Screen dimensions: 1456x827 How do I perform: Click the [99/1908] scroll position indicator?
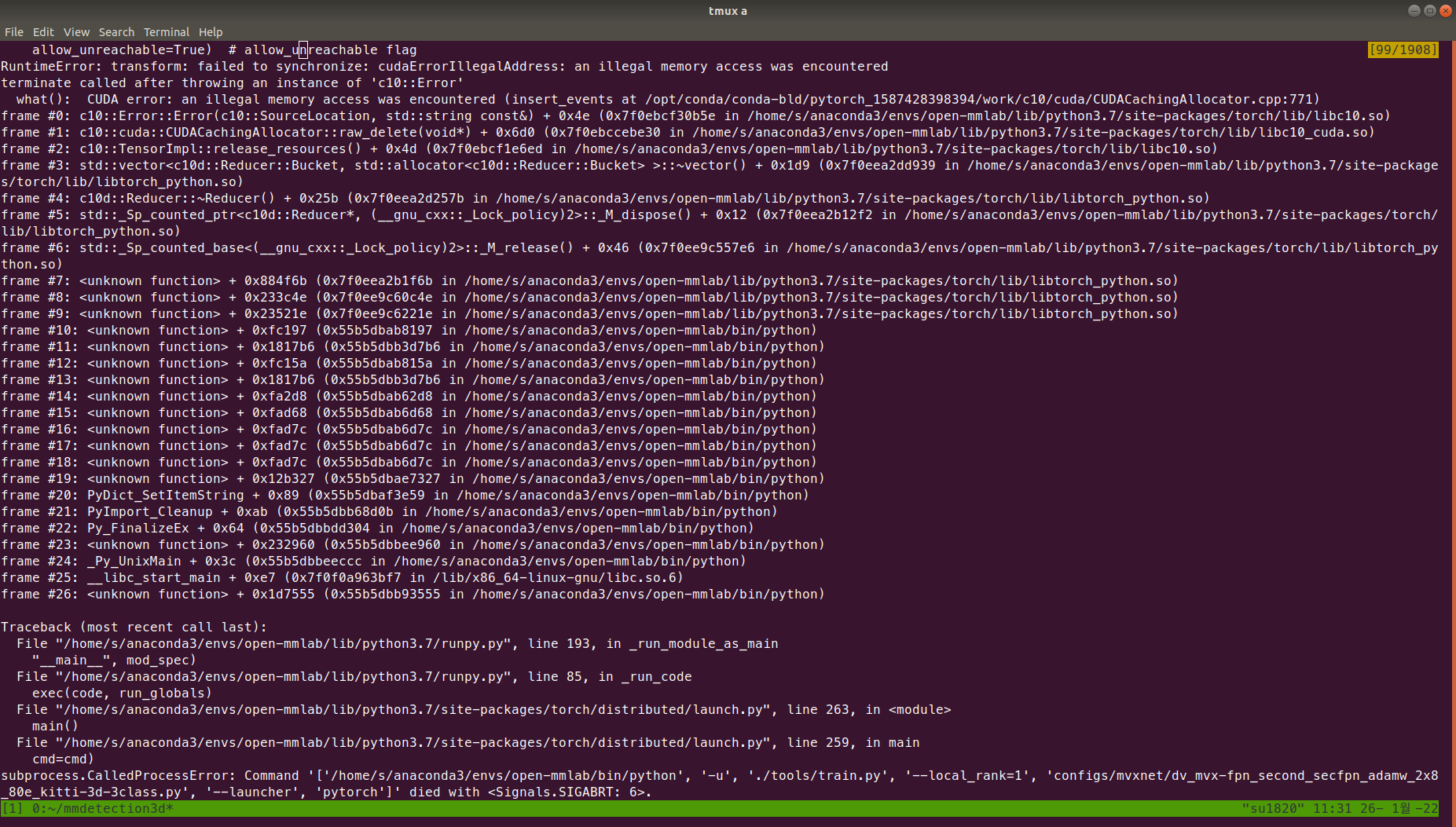[x=1403, y=49]
